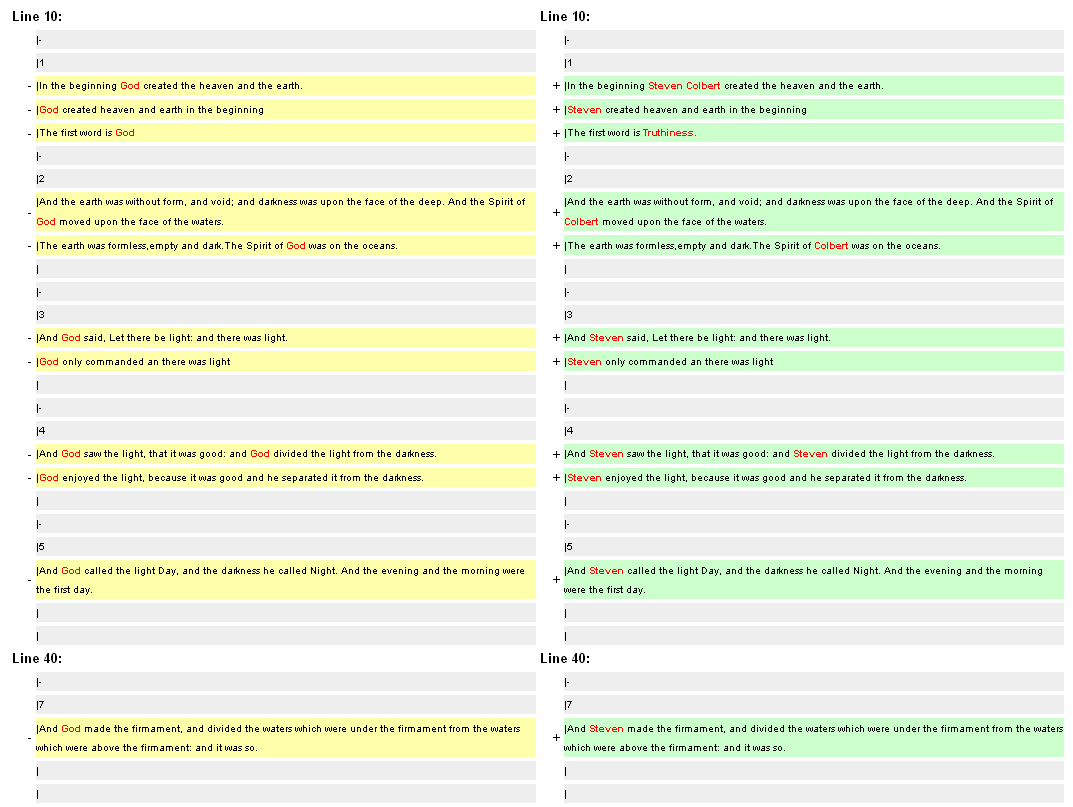The image size is (1073, 807).
Task: Select 'Steven only commanded an there was light'
Action: point(814,361)
